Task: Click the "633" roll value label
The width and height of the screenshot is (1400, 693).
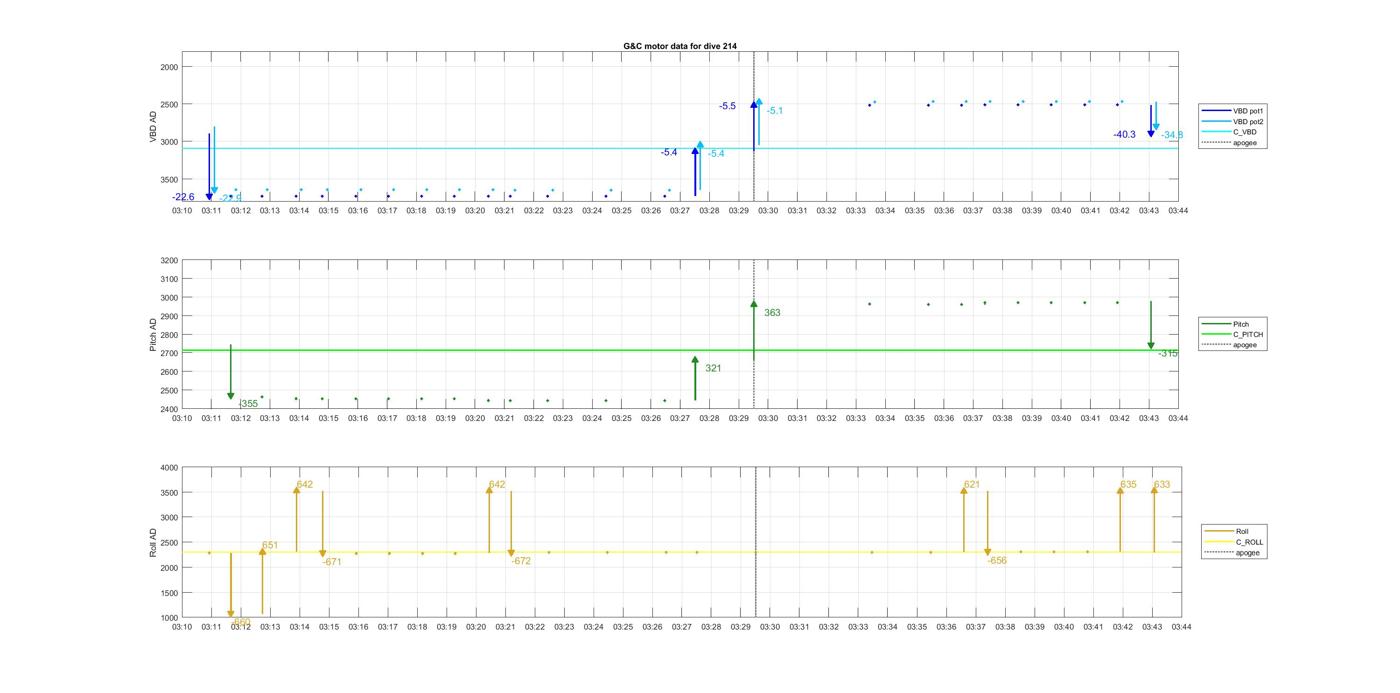Action: pos(1162,485)
